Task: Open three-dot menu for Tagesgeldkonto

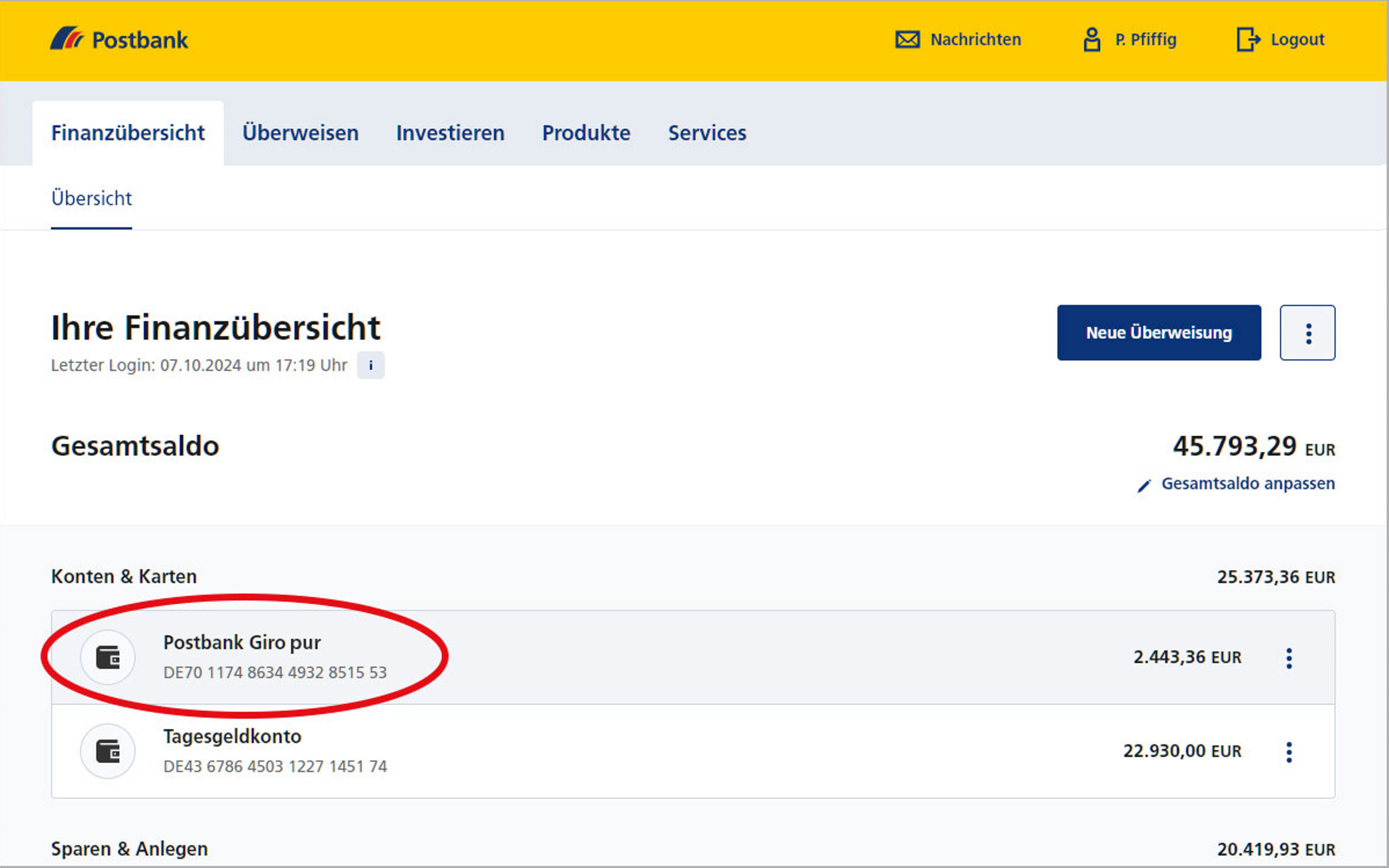Action: (x=1289, y=752)
